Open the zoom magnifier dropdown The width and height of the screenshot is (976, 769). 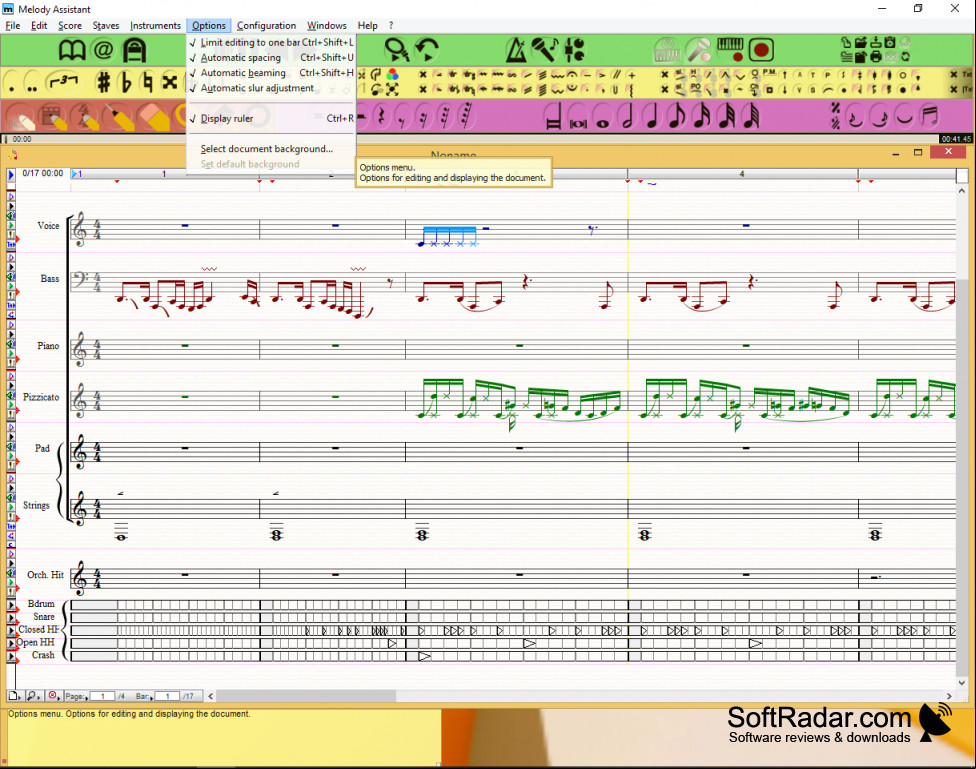pos(34,696)
